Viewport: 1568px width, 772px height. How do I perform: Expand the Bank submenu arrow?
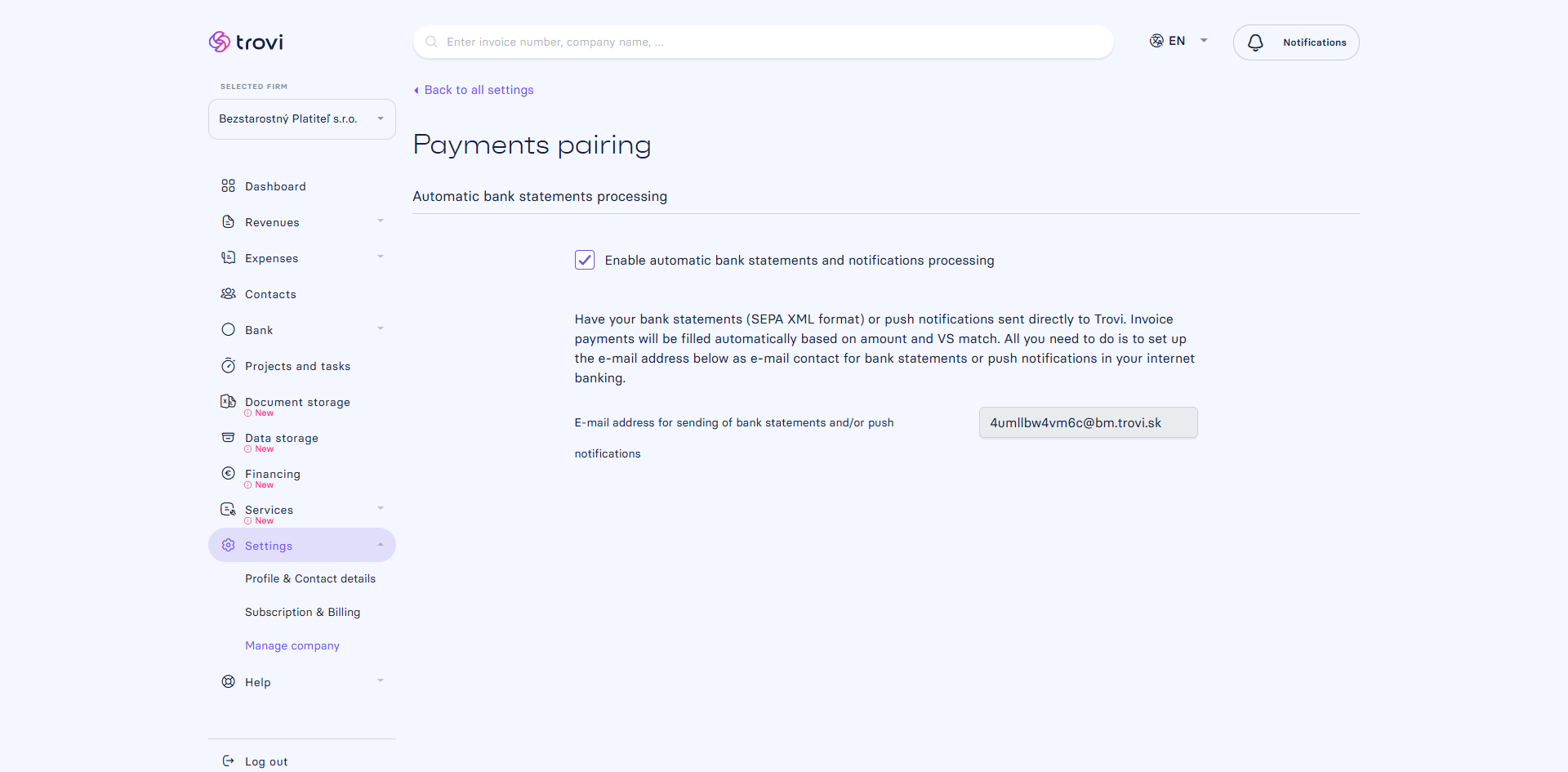pyautogui.click(x=380, y=329)
